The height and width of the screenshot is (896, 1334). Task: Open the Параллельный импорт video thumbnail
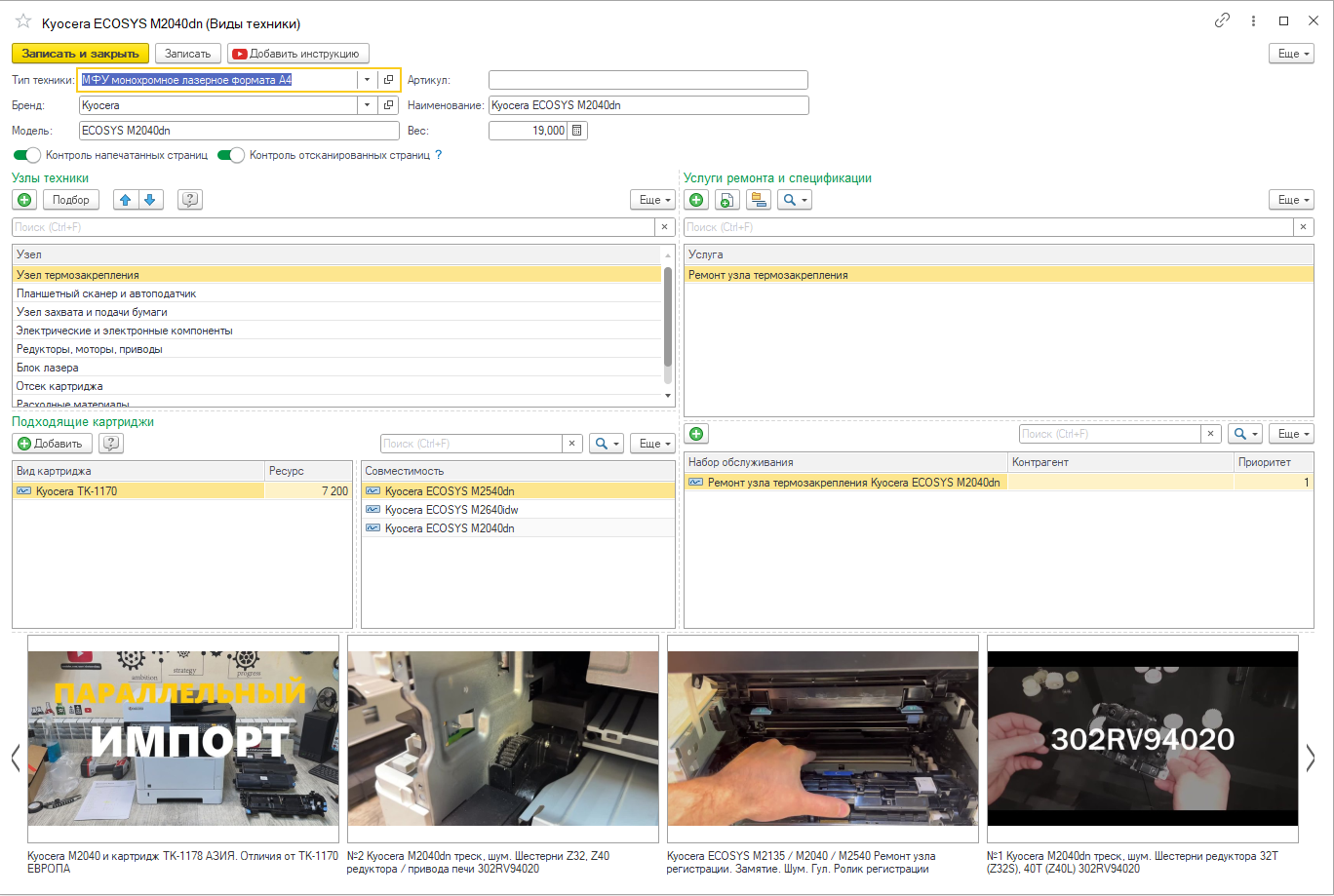183,739
